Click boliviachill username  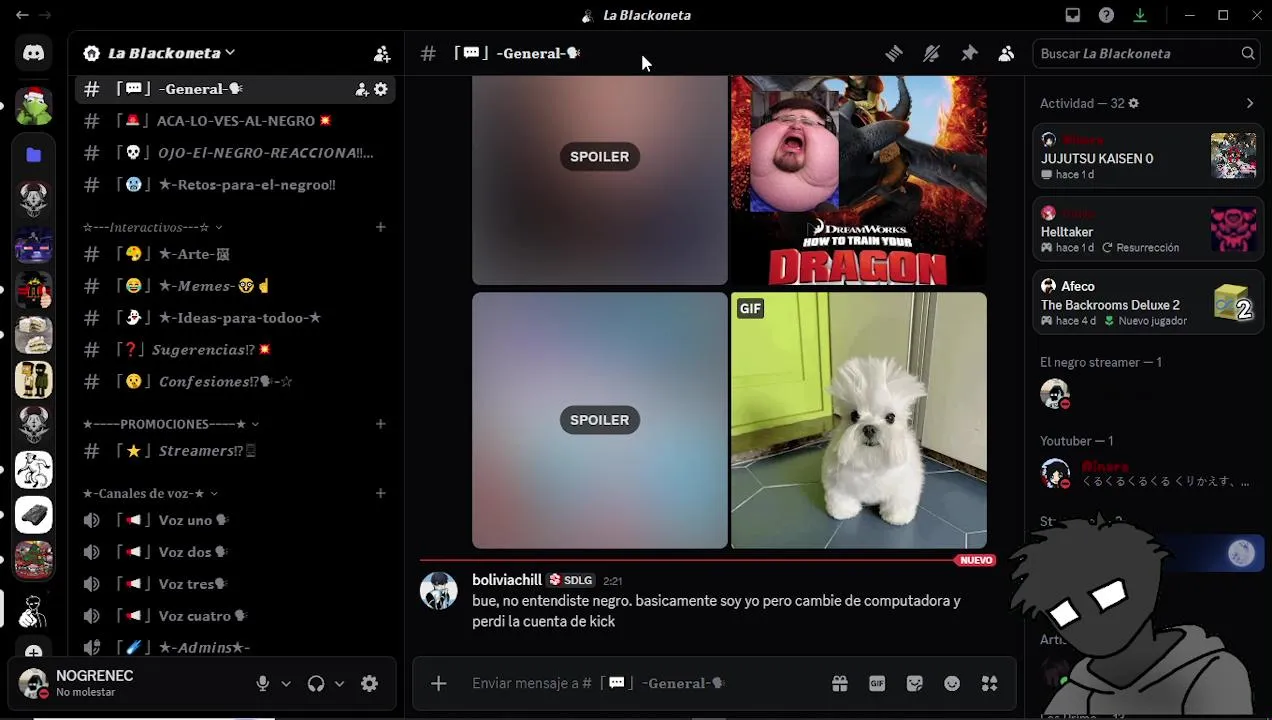coord(507,580)
